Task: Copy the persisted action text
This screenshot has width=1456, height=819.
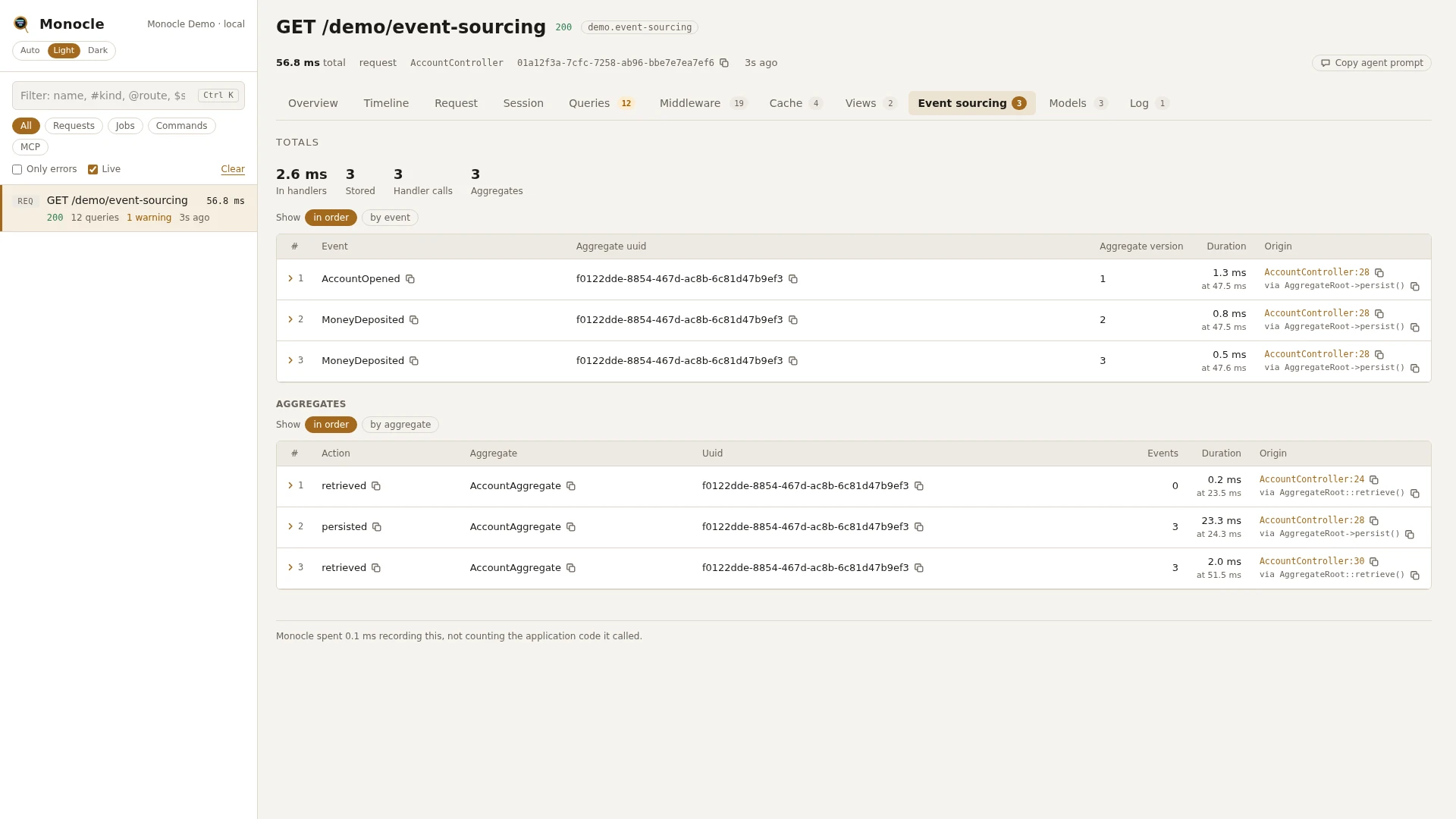Action: pos(377,527)
